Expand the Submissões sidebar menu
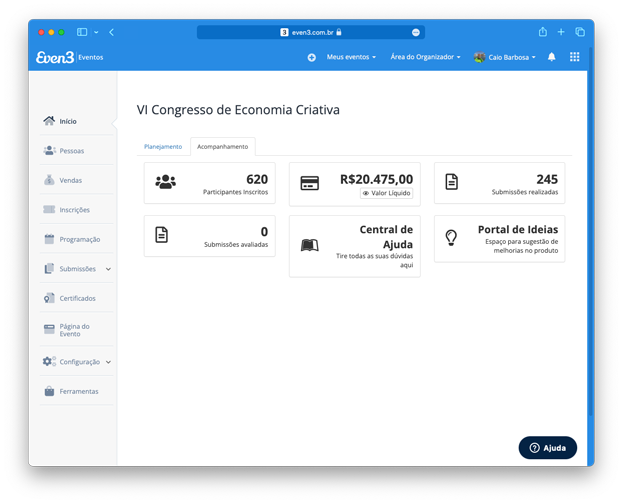The image size is (622, 503). 108,269
